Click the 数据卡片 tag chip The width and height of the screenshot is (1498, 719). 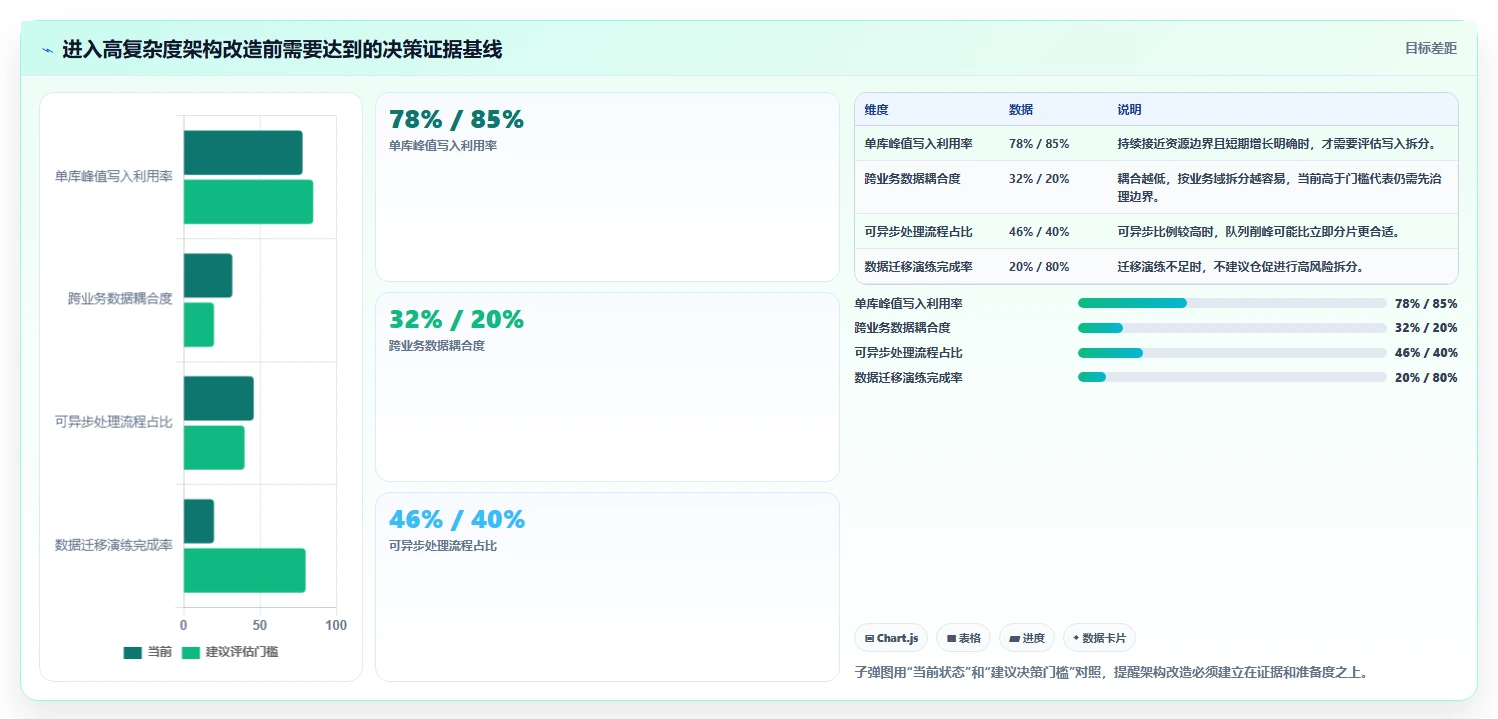coord(1099,638)
